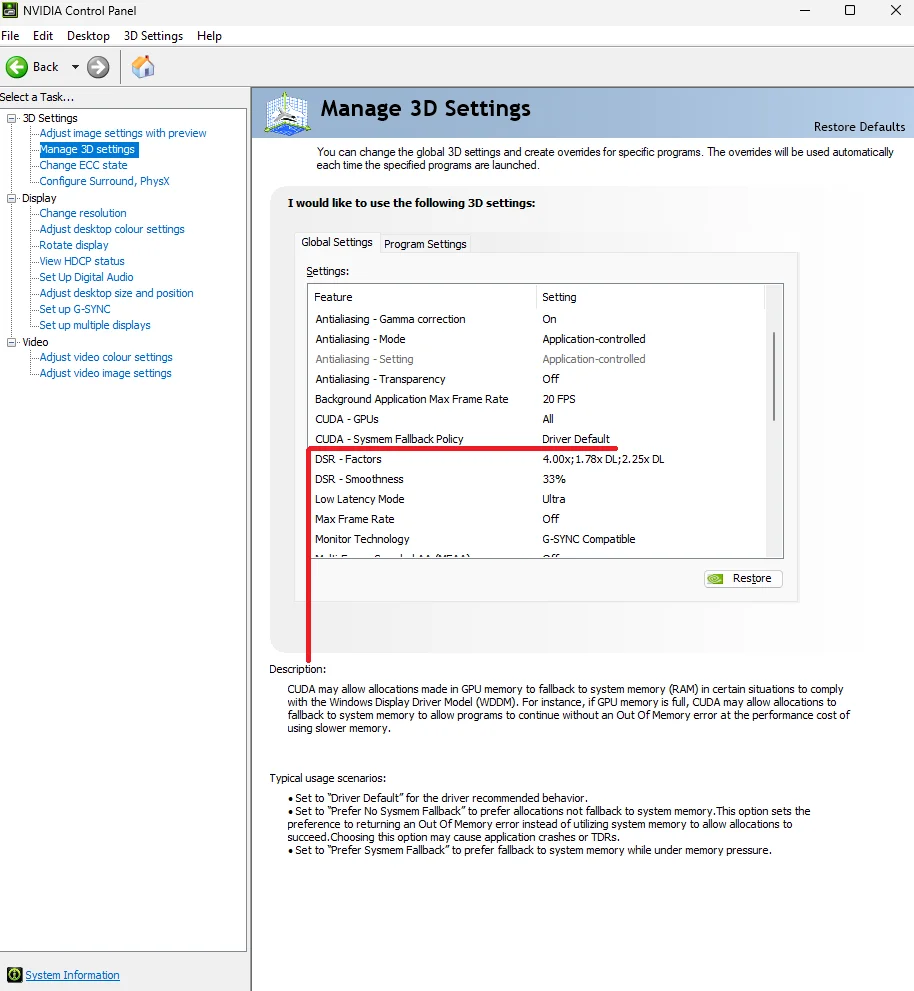Collapse the 3D Settings tree node
Image resolution: width=914 pixels, height=991 pixels.
tap(11, 118)
